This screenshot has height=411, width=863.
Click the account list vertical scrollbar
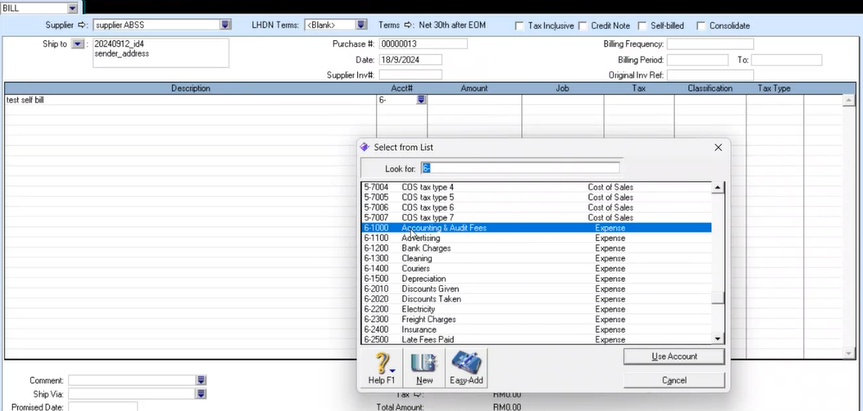(717, 260)
